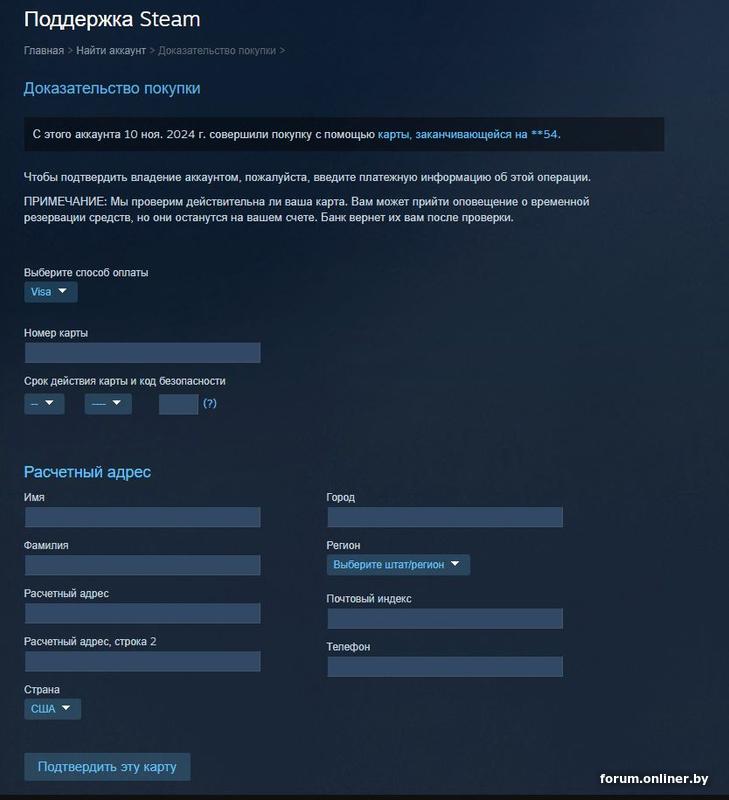This screenshot has height=800, width=729.
Task: Click the Срок действия карты label
Action: point(124,381)
